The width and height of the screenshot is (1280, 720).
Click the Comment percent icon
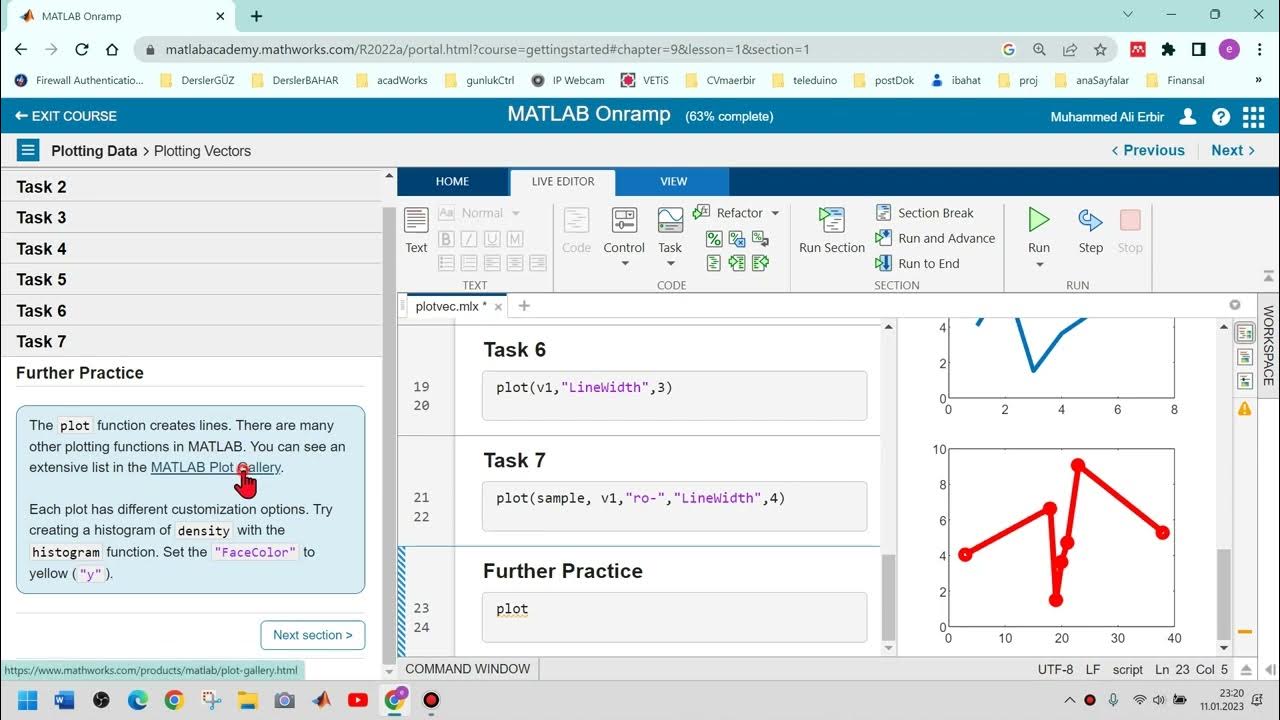coord(714,239)
